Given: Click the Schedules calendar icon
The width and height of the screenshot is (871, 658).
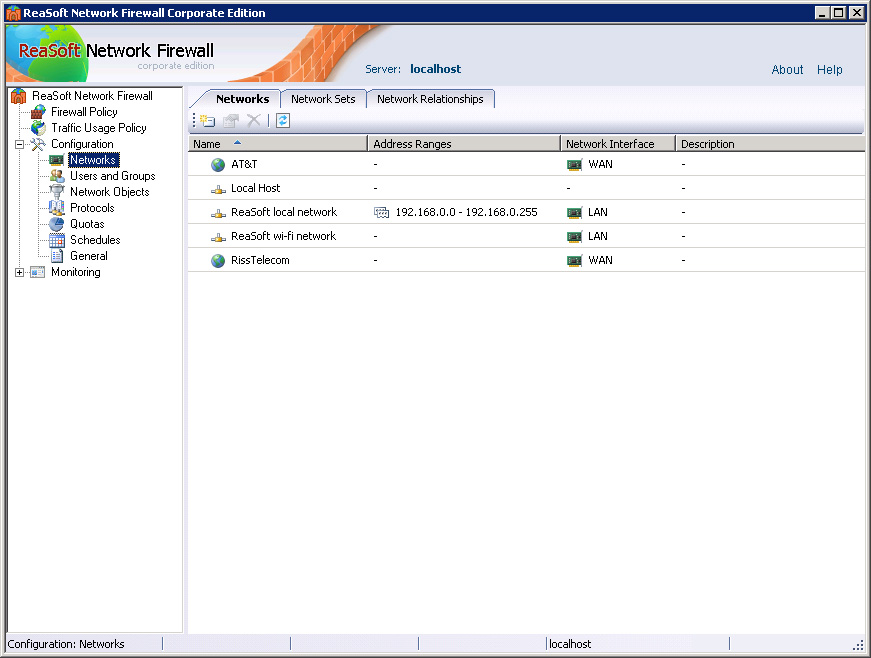Looking at the screenshot, I should pyautogui.click(x=57, y=240).
